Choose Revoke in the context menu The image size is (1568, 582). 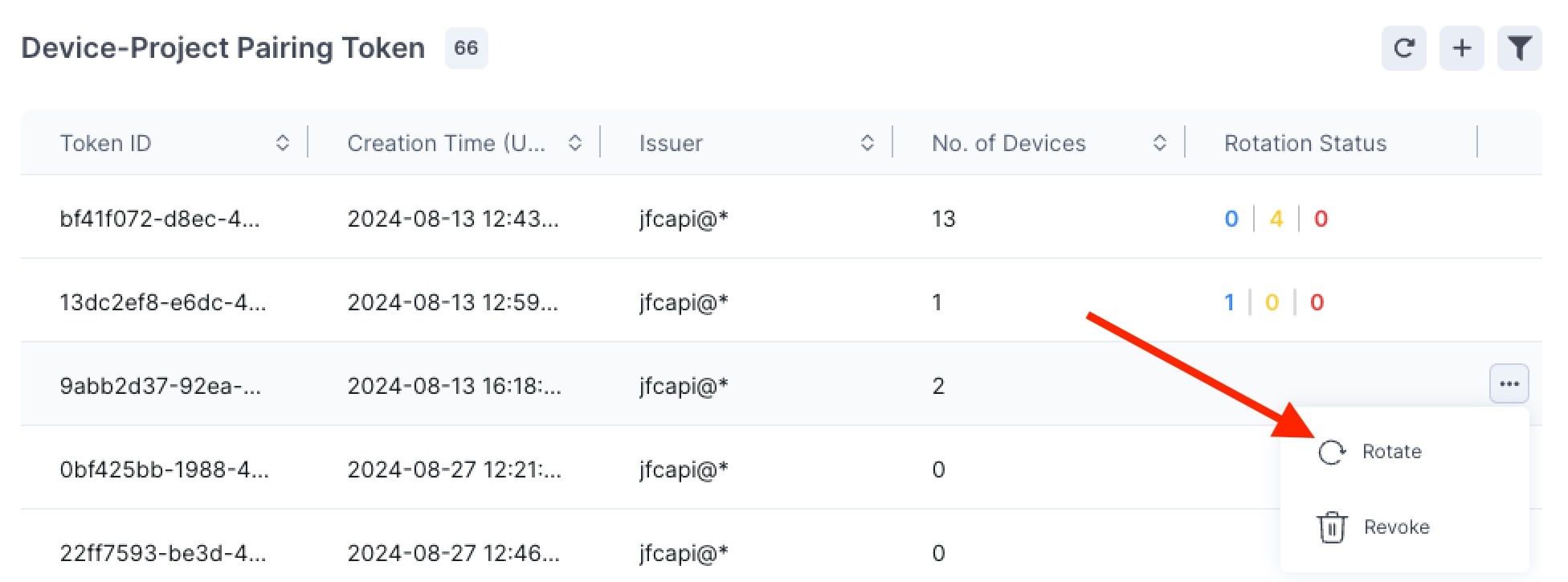[x=1396, y=527]
